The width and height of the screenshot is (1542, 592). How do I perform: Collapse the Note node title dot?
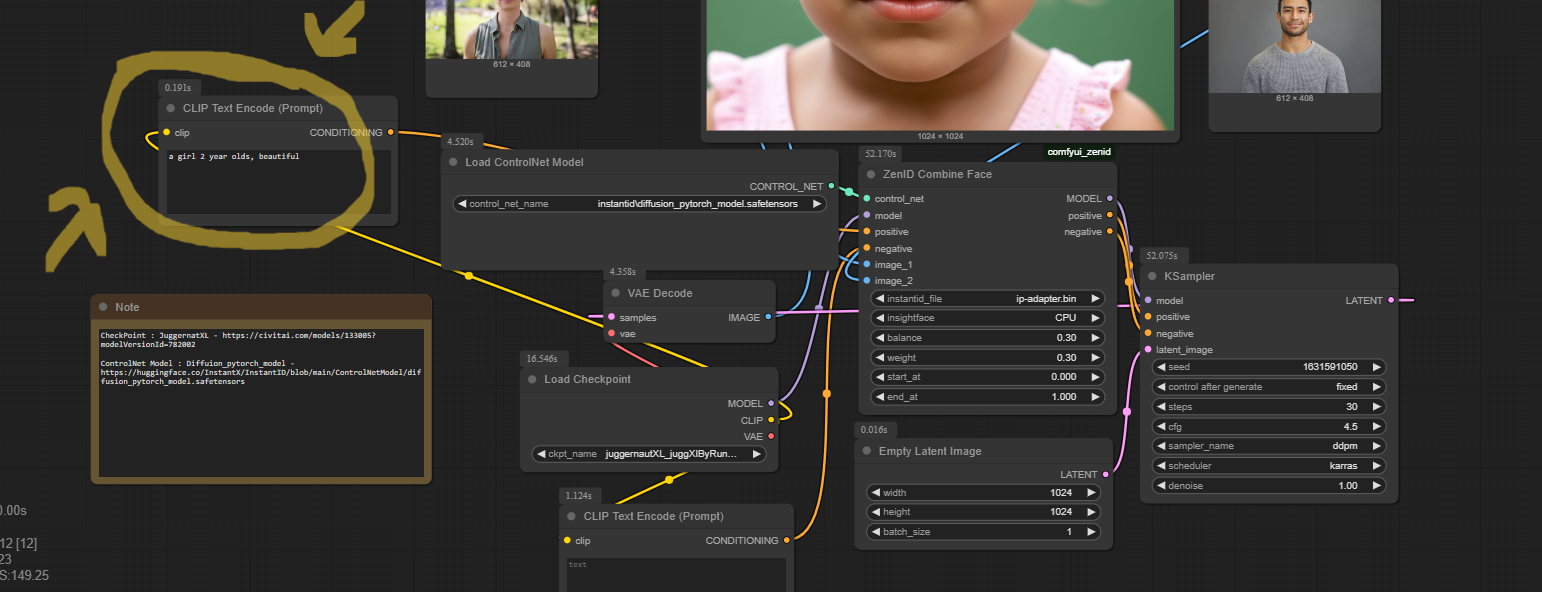103,307
